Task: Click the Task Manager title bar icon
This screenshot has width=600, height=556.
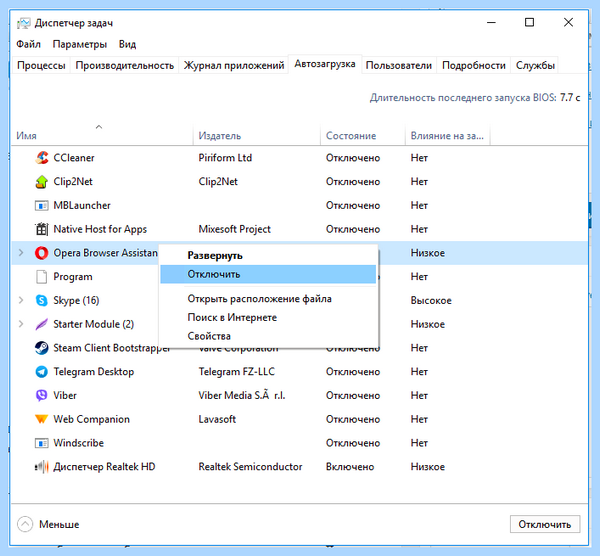Action: 23,23
